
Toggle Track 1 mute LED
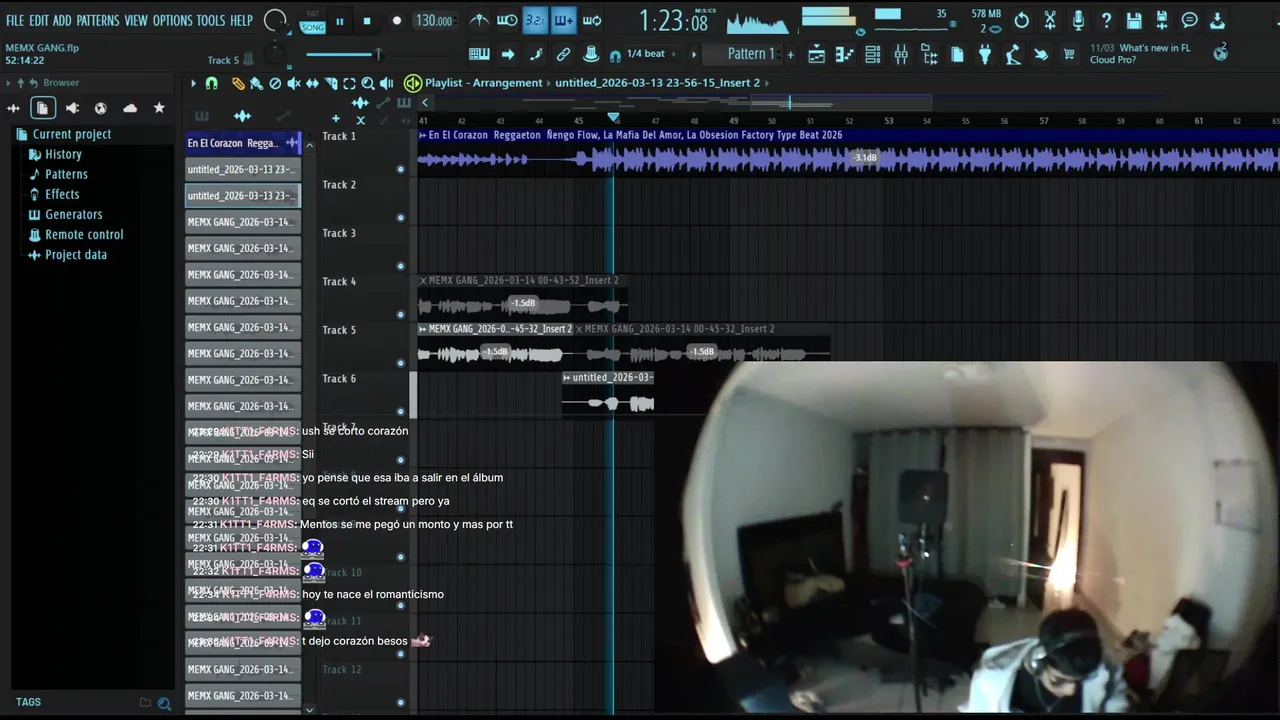coord(401,169)
